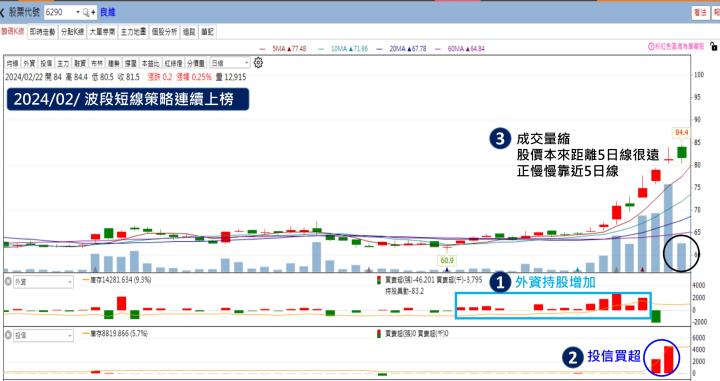
Task: Toggle the 均線 overlay button
Action: point(12,63)
